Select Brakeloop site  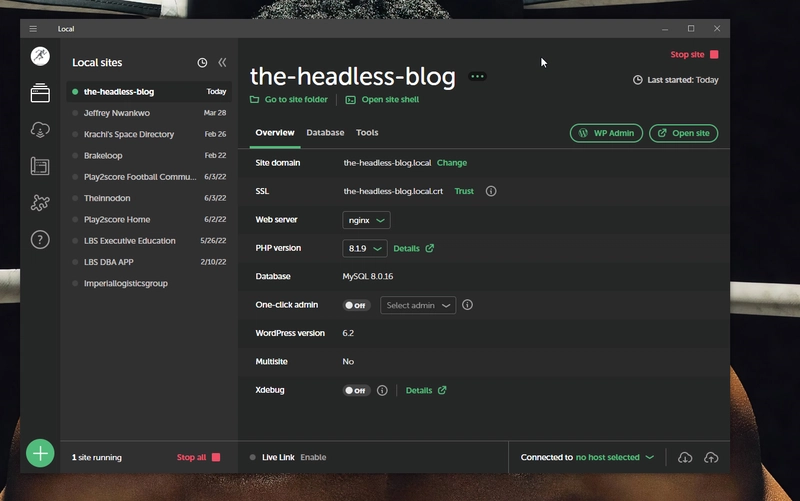[149, 156]
